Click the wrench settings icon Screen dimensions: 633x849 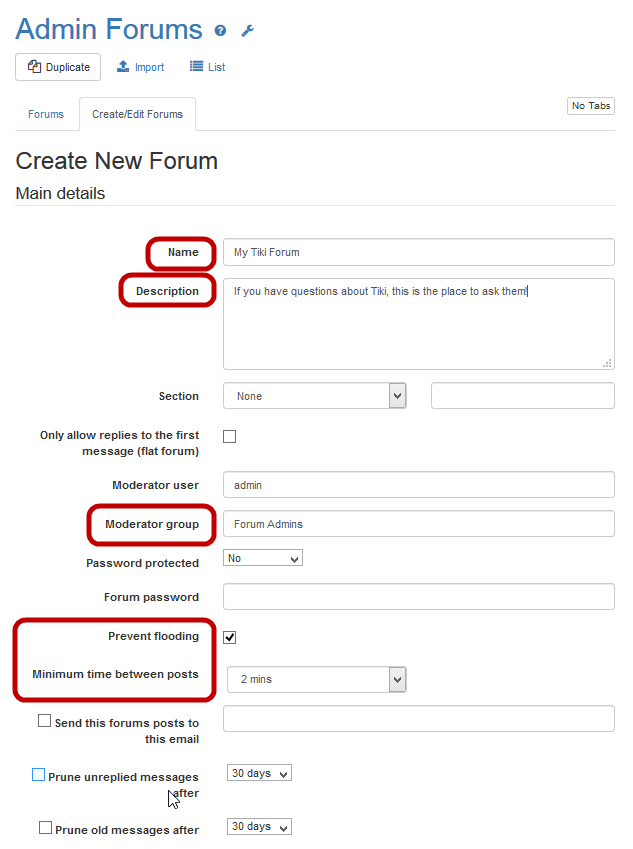tap(248, 31)
